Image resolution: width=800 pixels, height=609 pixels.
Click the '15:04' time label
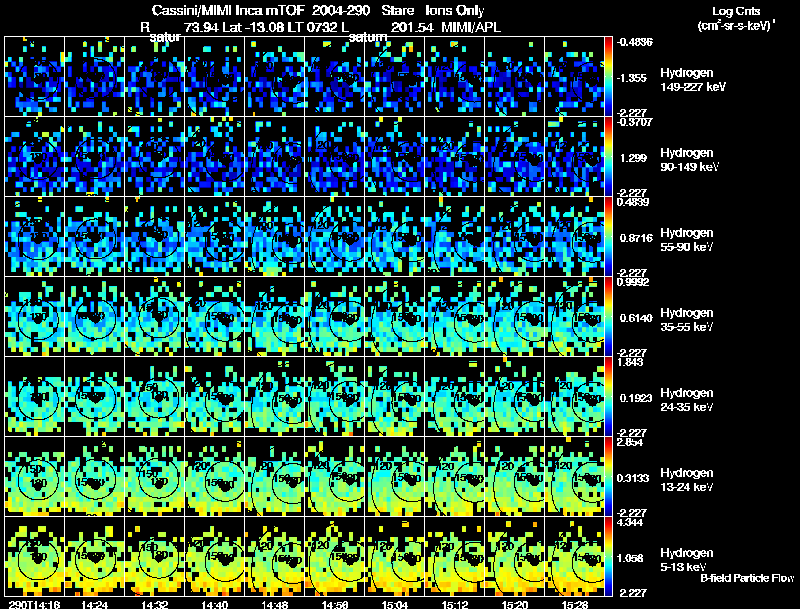(395, 604)
